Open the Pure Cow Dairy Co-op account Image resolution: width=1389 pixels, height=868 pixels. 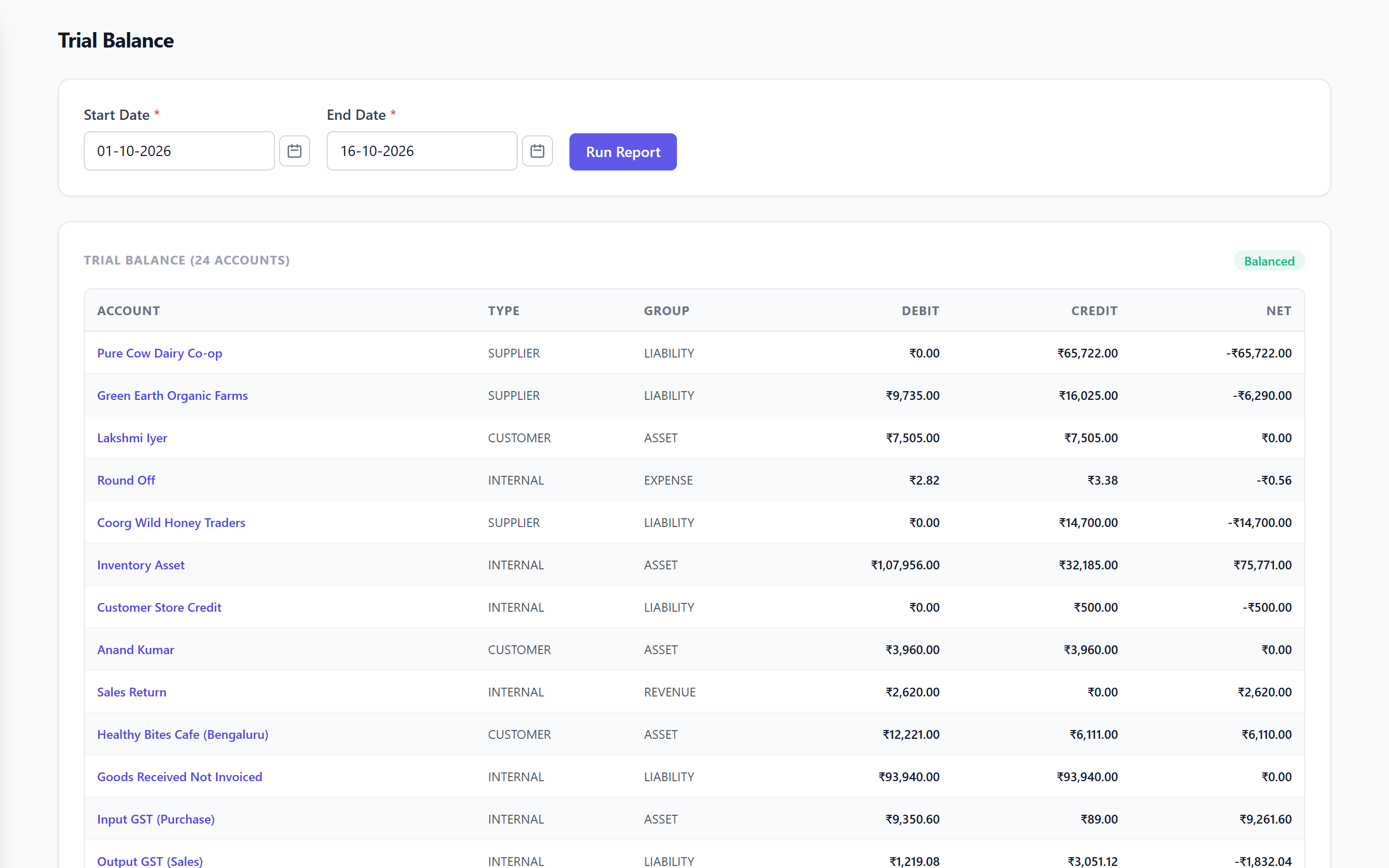point(160,353)
